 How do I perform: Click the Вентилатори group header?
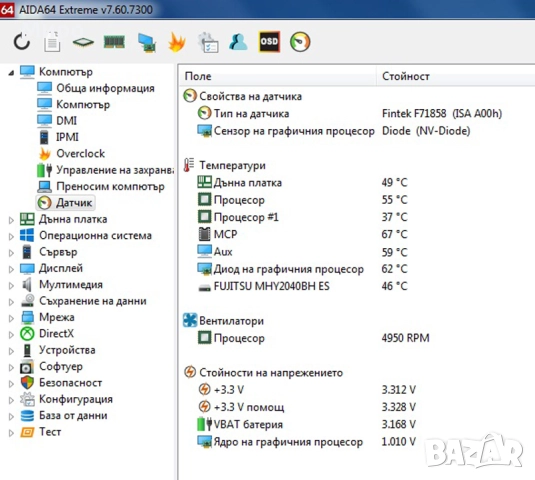pyautogui.click(x=223, y=321)
